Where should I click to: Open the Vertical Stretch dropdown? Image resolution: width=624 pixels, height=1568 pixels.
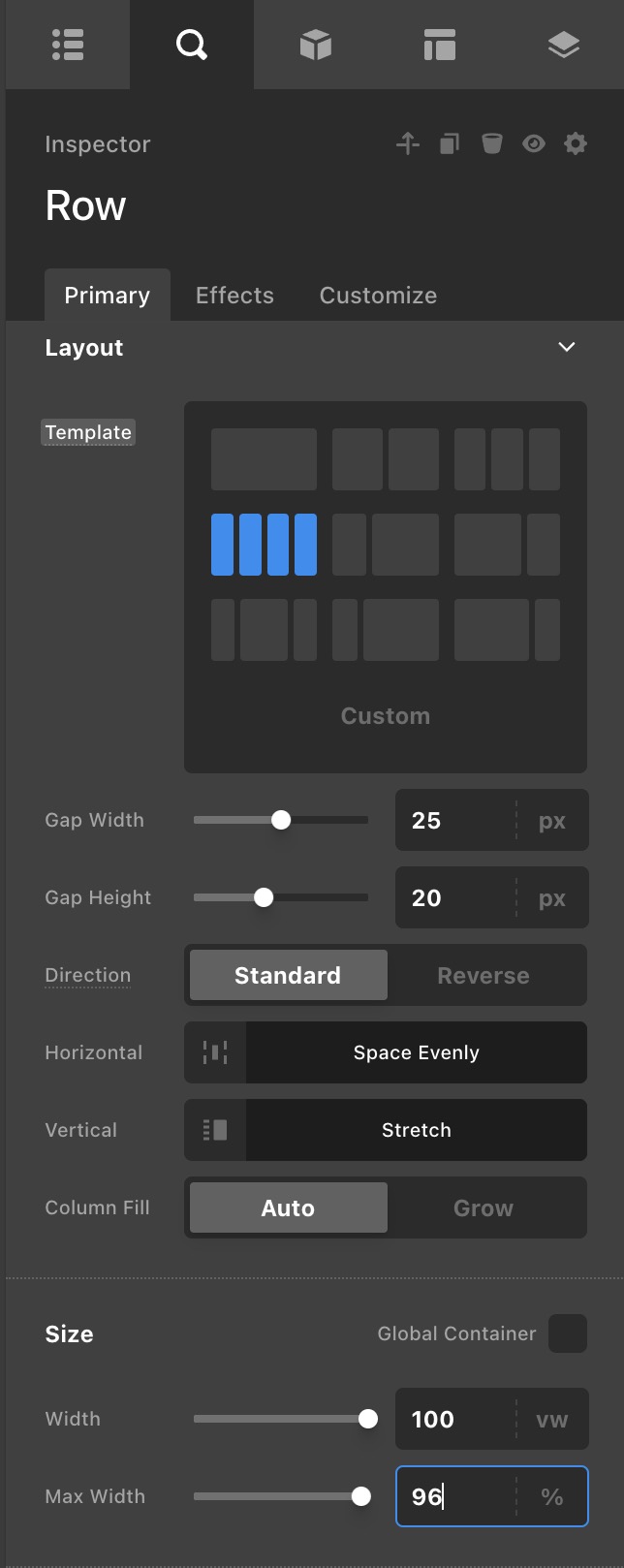pyautogui.click(x=416, y=1130)
